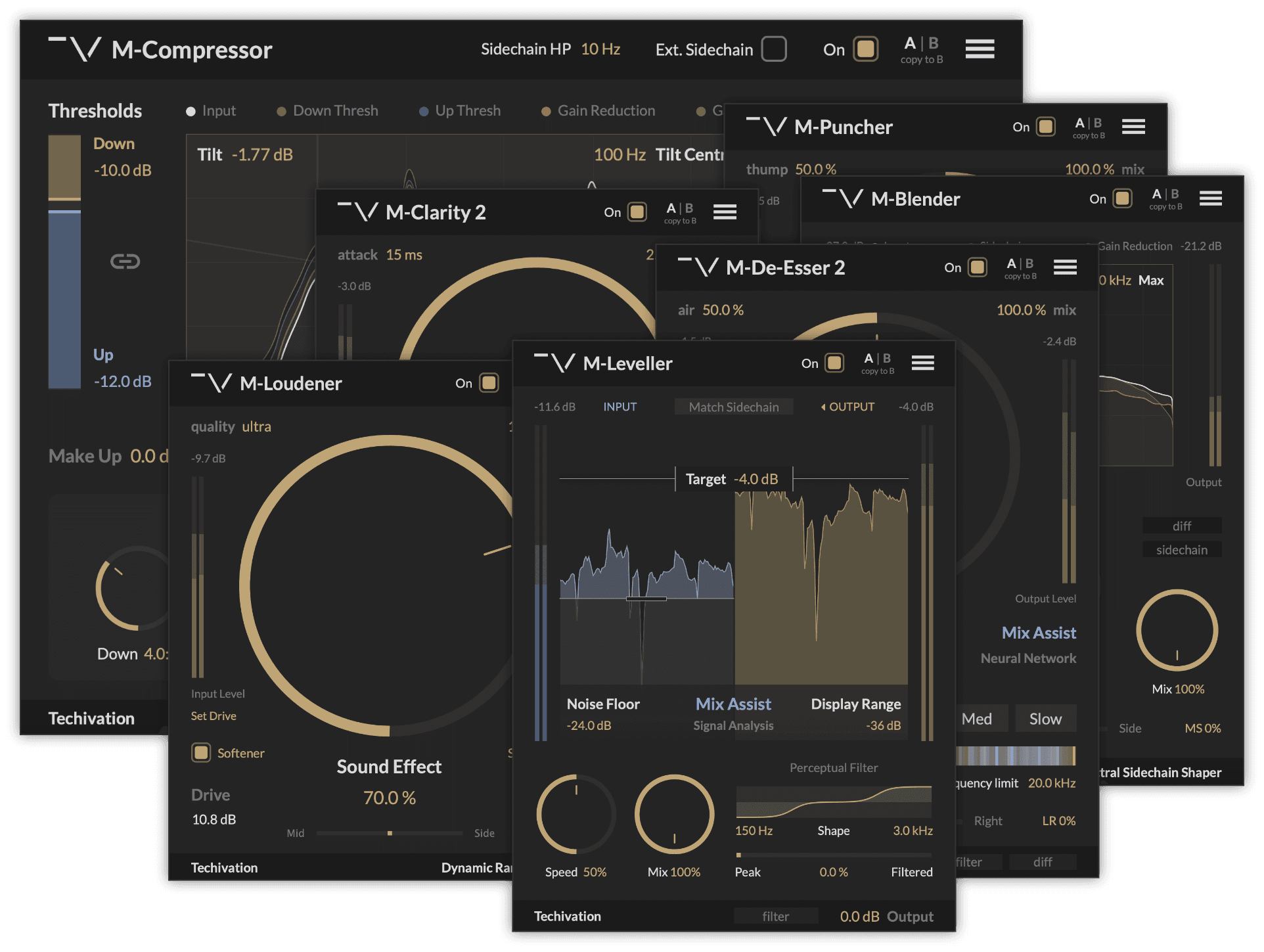Toggle M-Loudener On switch
This screenshot has height=952, width=1264.
point(489,382)
